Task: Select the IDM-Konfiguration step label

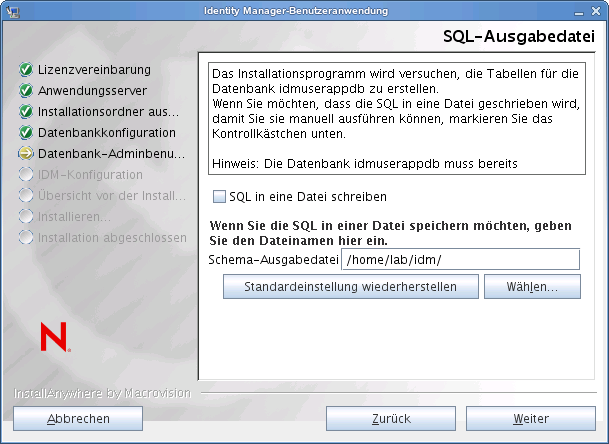Action: coord(90,174)
